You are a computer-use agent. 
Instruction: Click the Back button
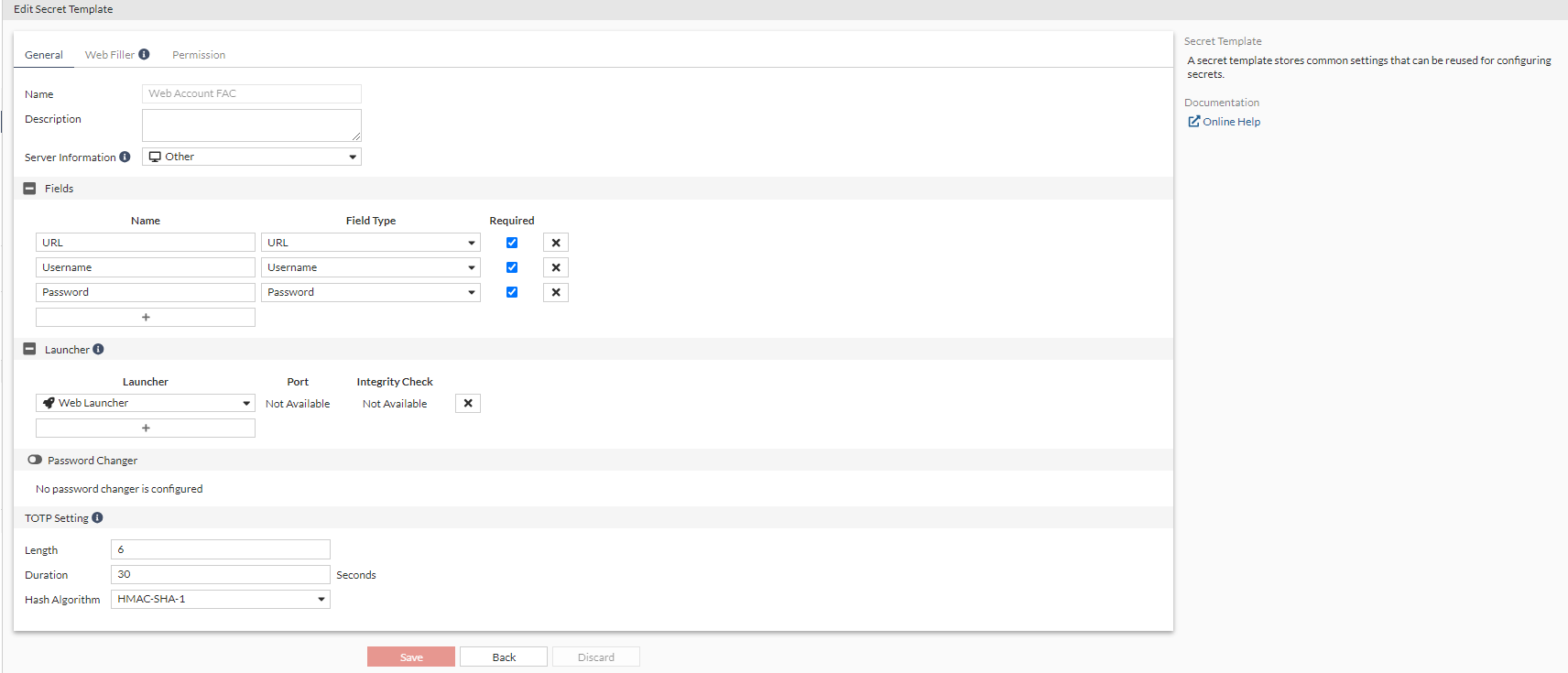tap(504, 657)
